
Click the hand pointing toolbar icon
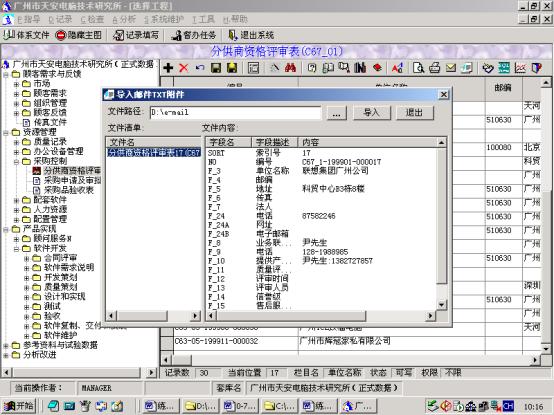488,68
